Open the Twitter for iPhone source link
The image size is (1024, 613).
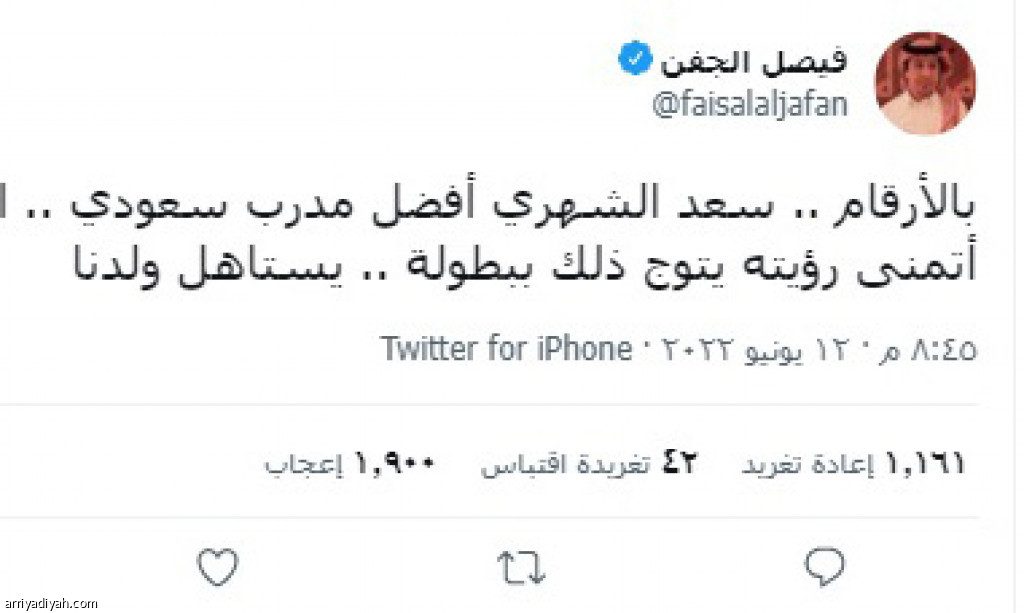tap(506, 349)
